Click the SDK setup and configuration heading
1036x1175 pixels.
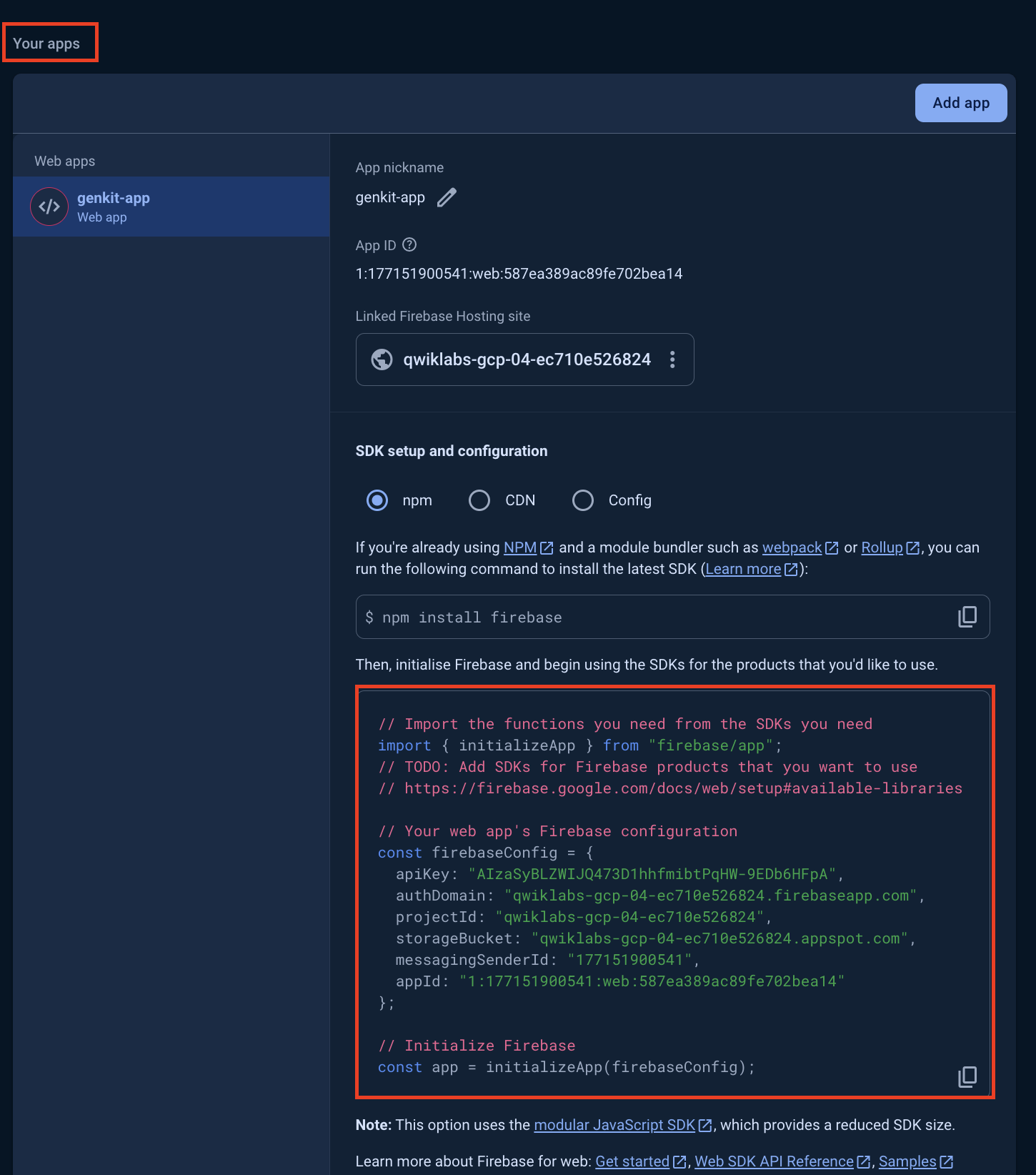point(452,451)
